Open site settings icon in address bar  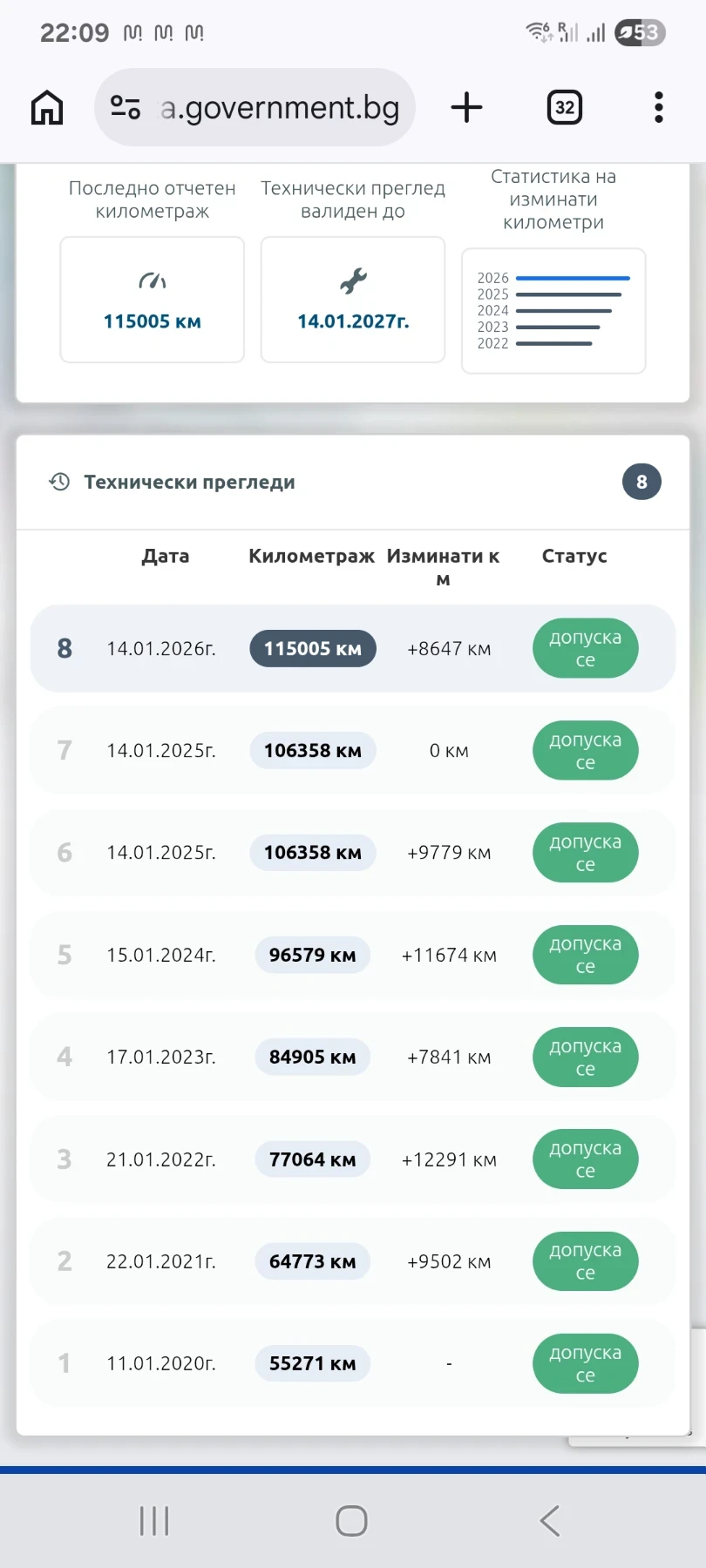(126, 108)
